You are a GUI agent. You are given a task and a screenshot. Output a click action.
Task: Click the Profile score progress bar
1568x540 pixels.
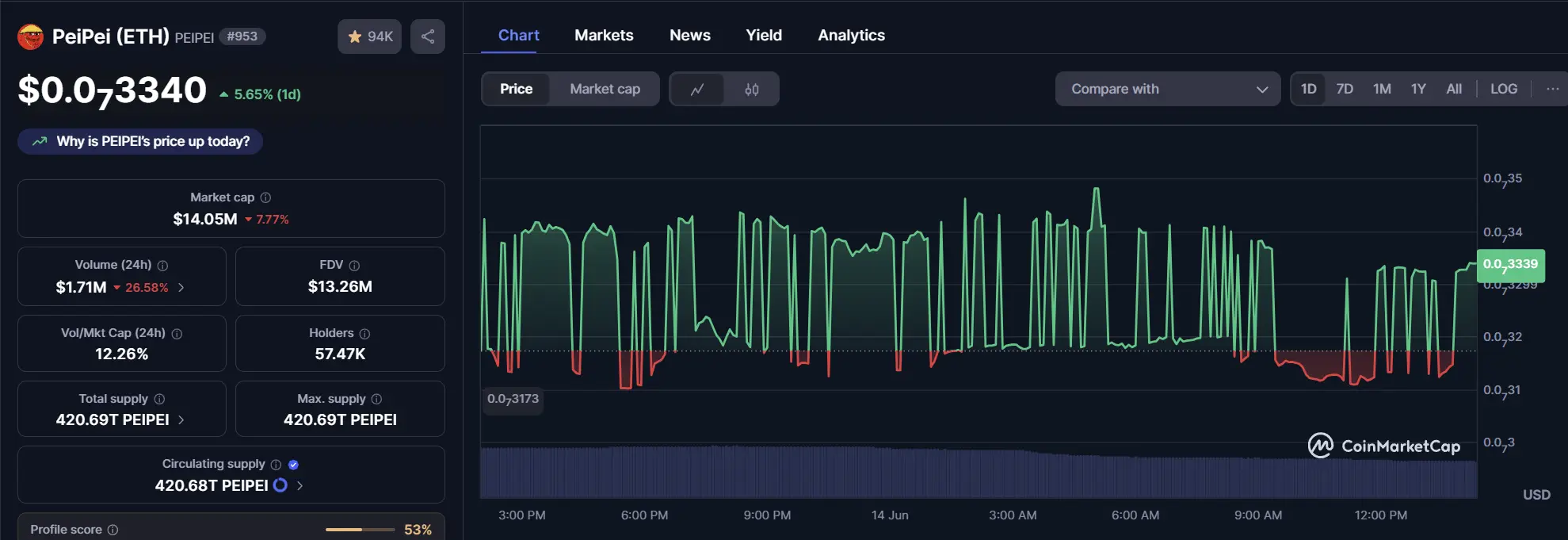(360, 530)
